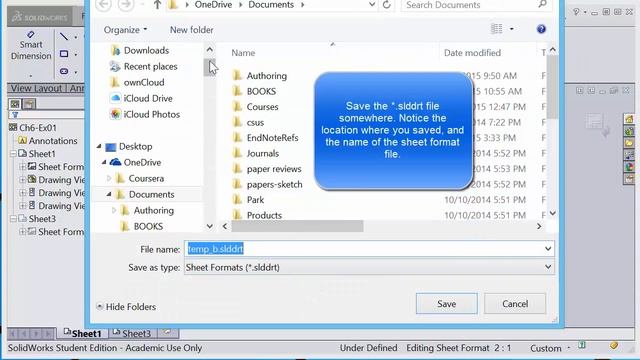Click the navigation pane scroll-down arrow
Viewport: 640px width, 360px height.
(210, 226)
